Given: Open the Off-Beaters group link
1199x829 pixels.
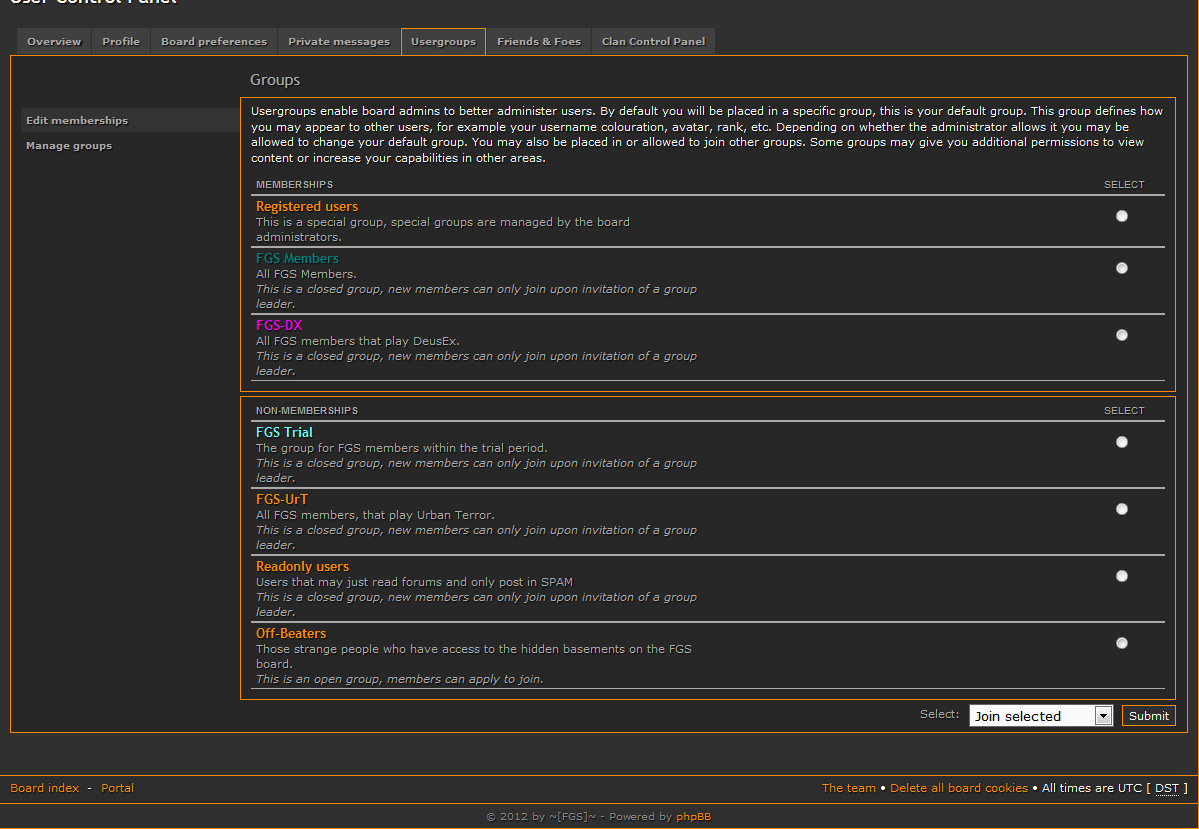Looking at the screenshot, I should 291,633.
